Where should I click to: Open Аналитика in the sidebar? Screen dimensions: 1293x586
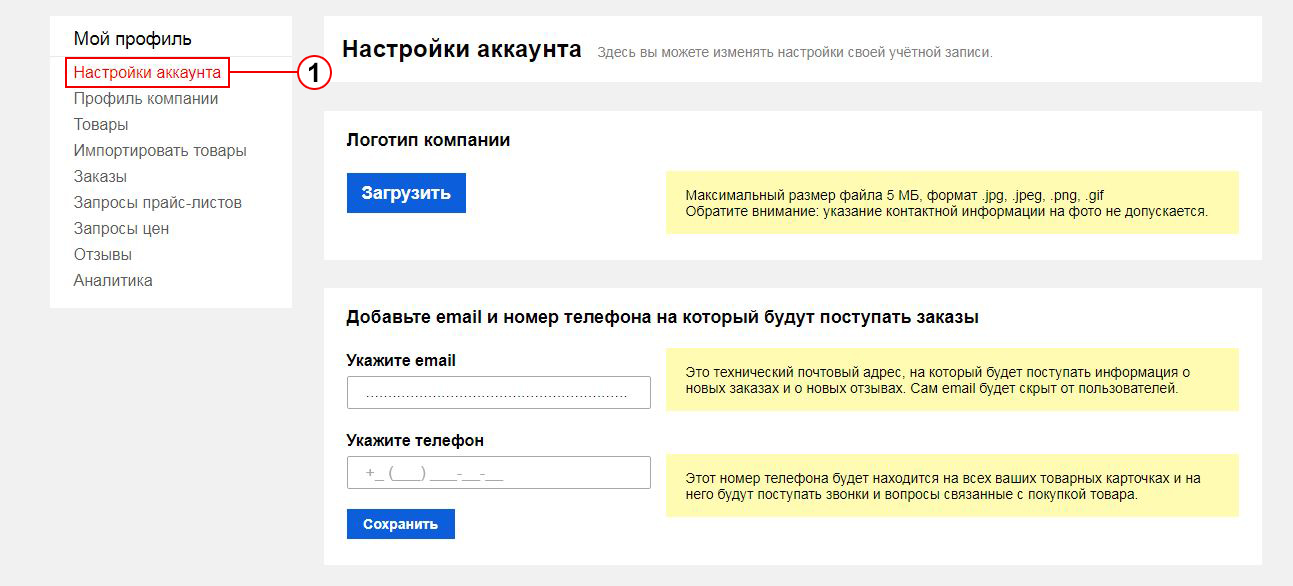[x=113, y=281]
